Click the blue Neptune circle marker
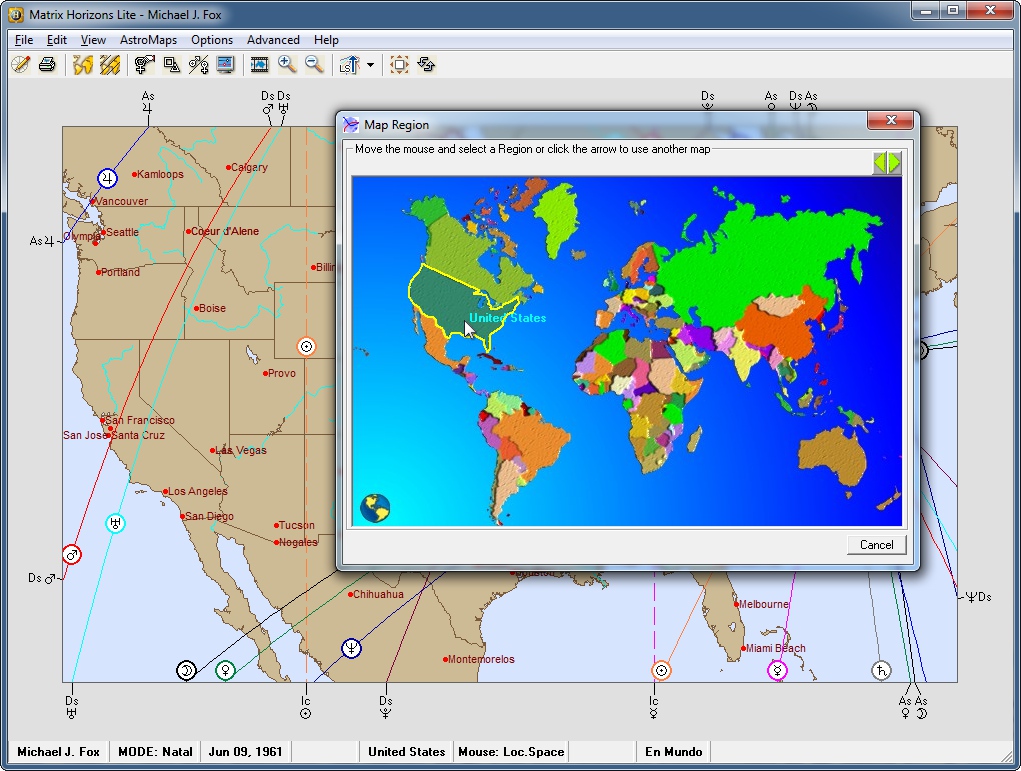This screenshot has height=771, width=1021. [x=351, y=648]
